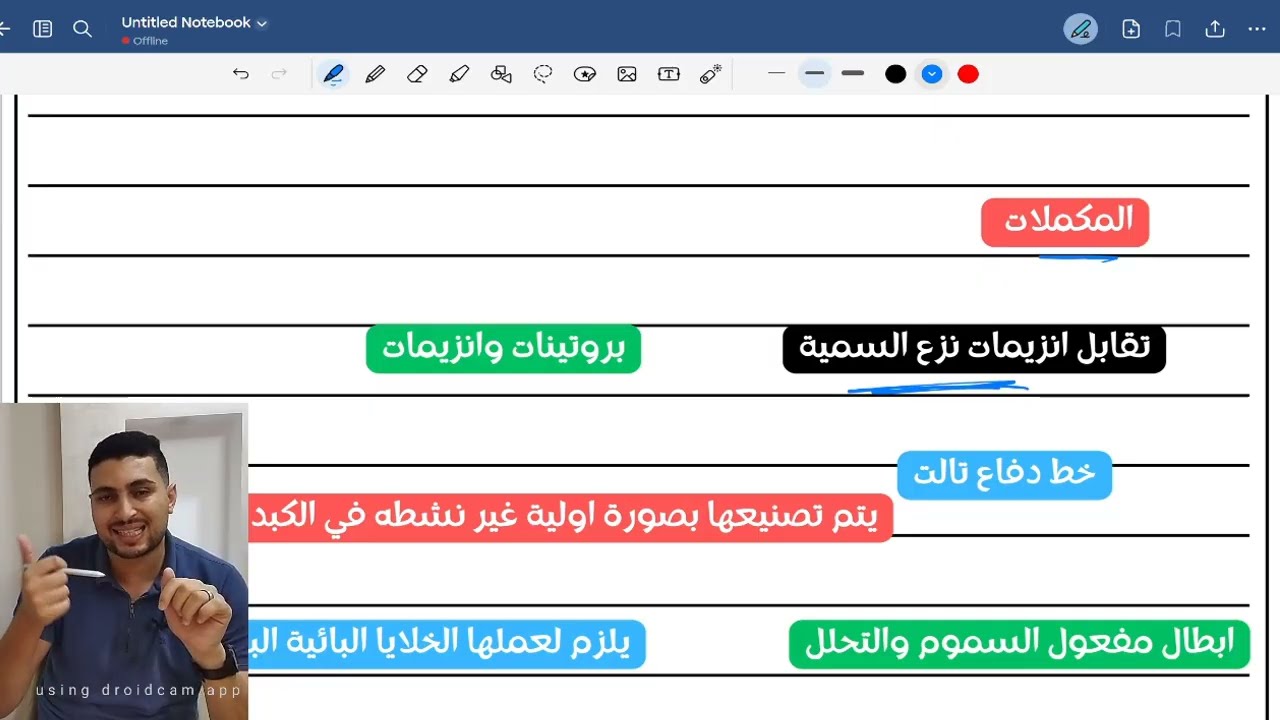The width and height of the screenshot is (1280, 720).
Task: Select the eraser tool
Action: click(417, 74)
